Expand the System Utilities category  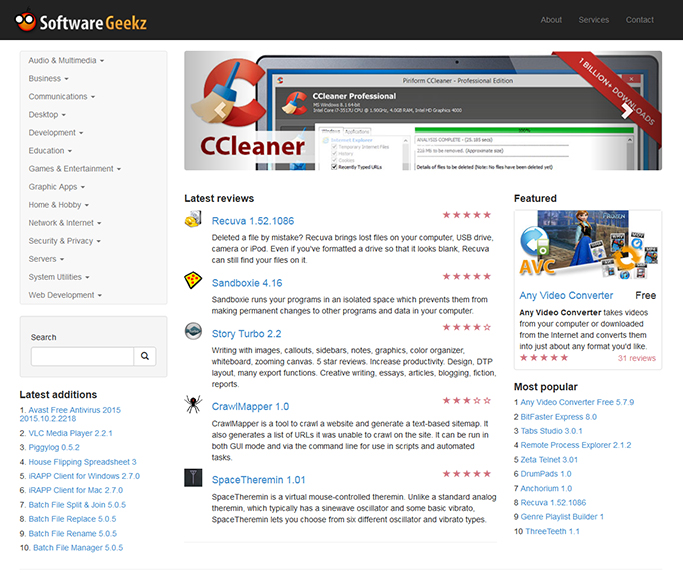point(59,277)
